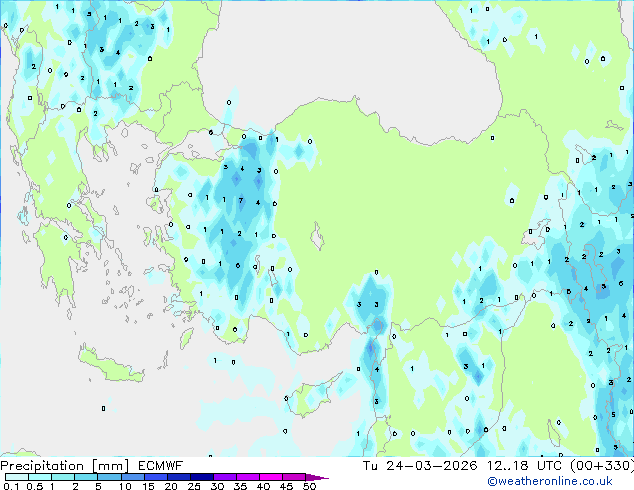Click the '12..18 UTC' time range text
This screenshot has height=490, width=634.
(524, 466)
